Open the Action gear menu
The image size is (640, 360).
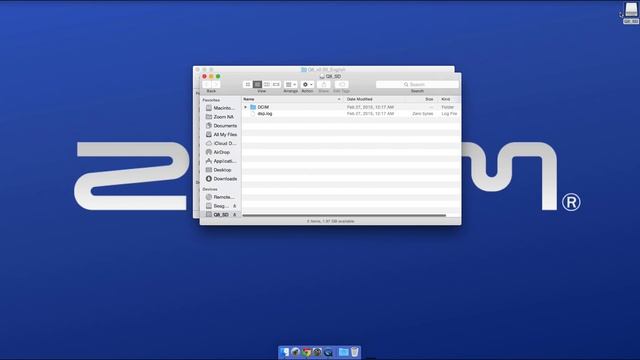tap(307, 84)
